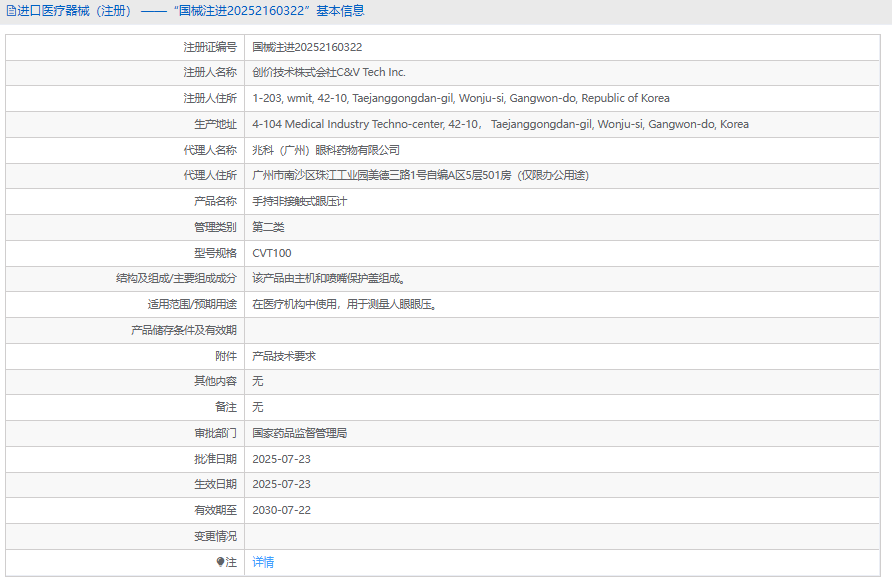Click the expiry date 2030-07-22
The width and height of the screenshot is (892, 584).
click(281, 511)
